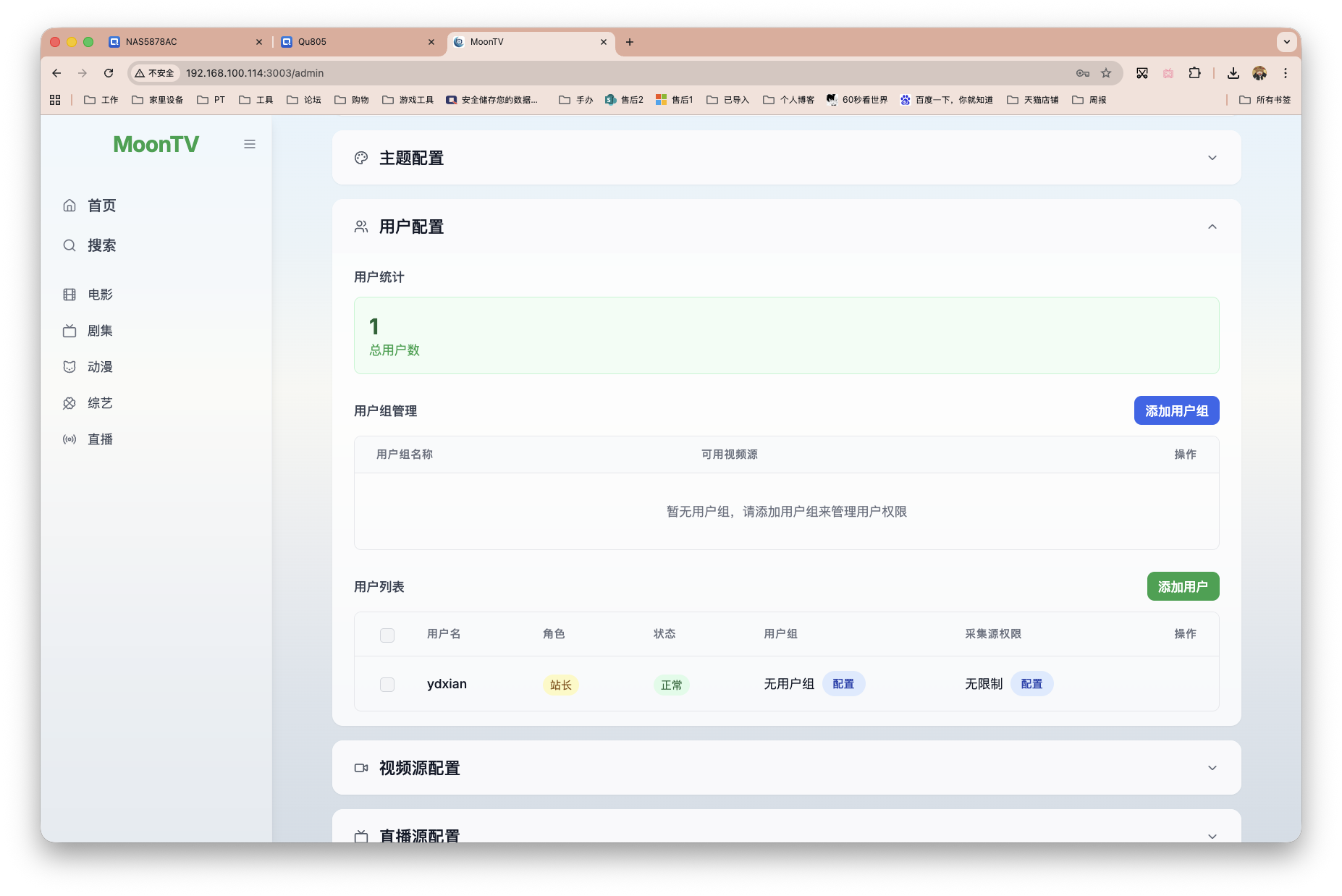Select the 搜索 search icon

click(x=69, y=245)
